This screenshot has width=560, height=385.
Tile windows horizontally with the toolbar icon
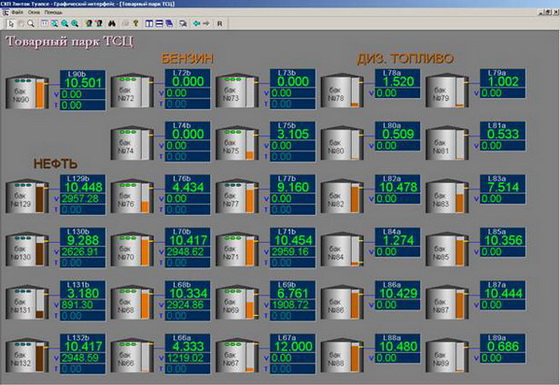pyautogui.click(x=159, y=24)
